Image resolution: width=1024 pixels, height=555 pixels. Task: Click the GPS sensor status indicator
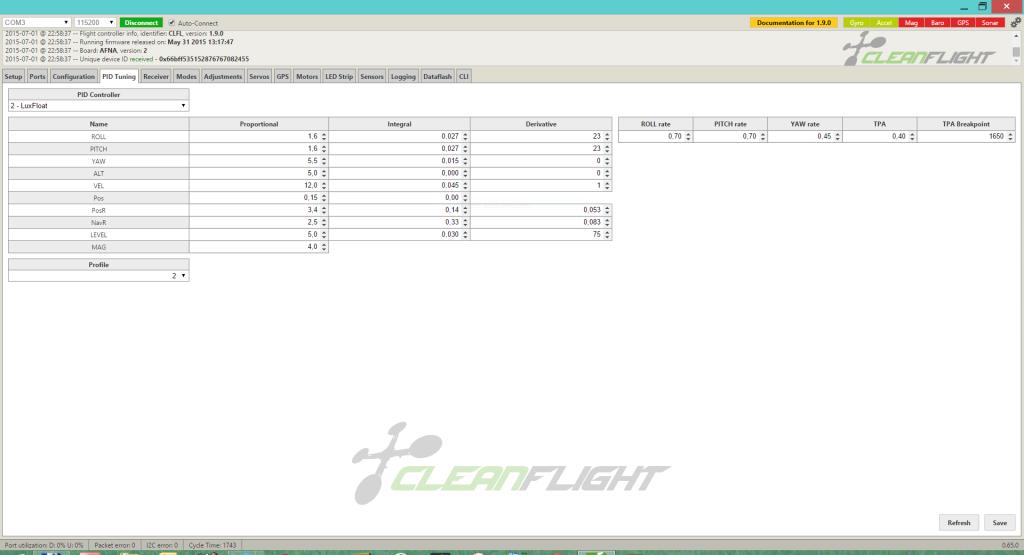tap(963, 22)
